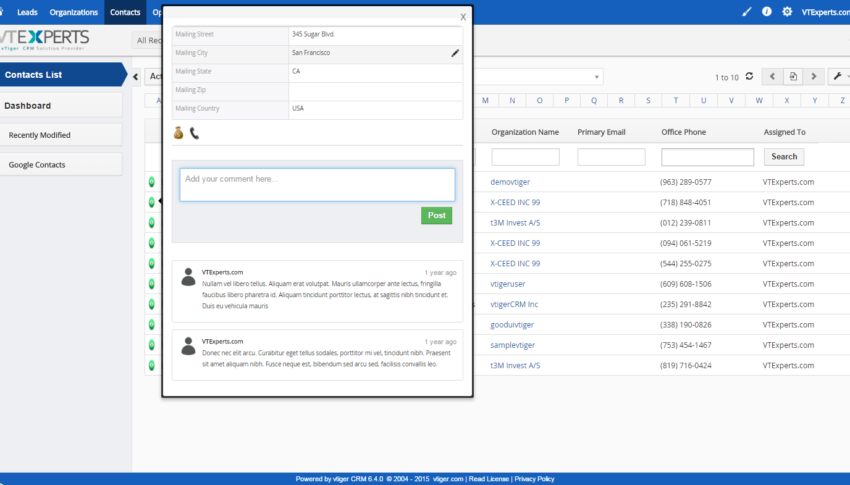Sort by Assigned To column header
850x485 pixels.
(x=784, y=132)
